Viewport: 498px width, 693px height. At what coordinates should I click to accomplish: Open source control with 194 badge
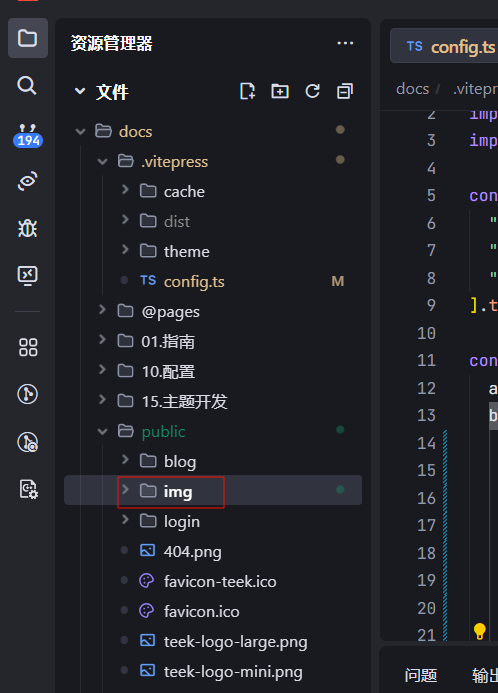(x=28, y=135)
